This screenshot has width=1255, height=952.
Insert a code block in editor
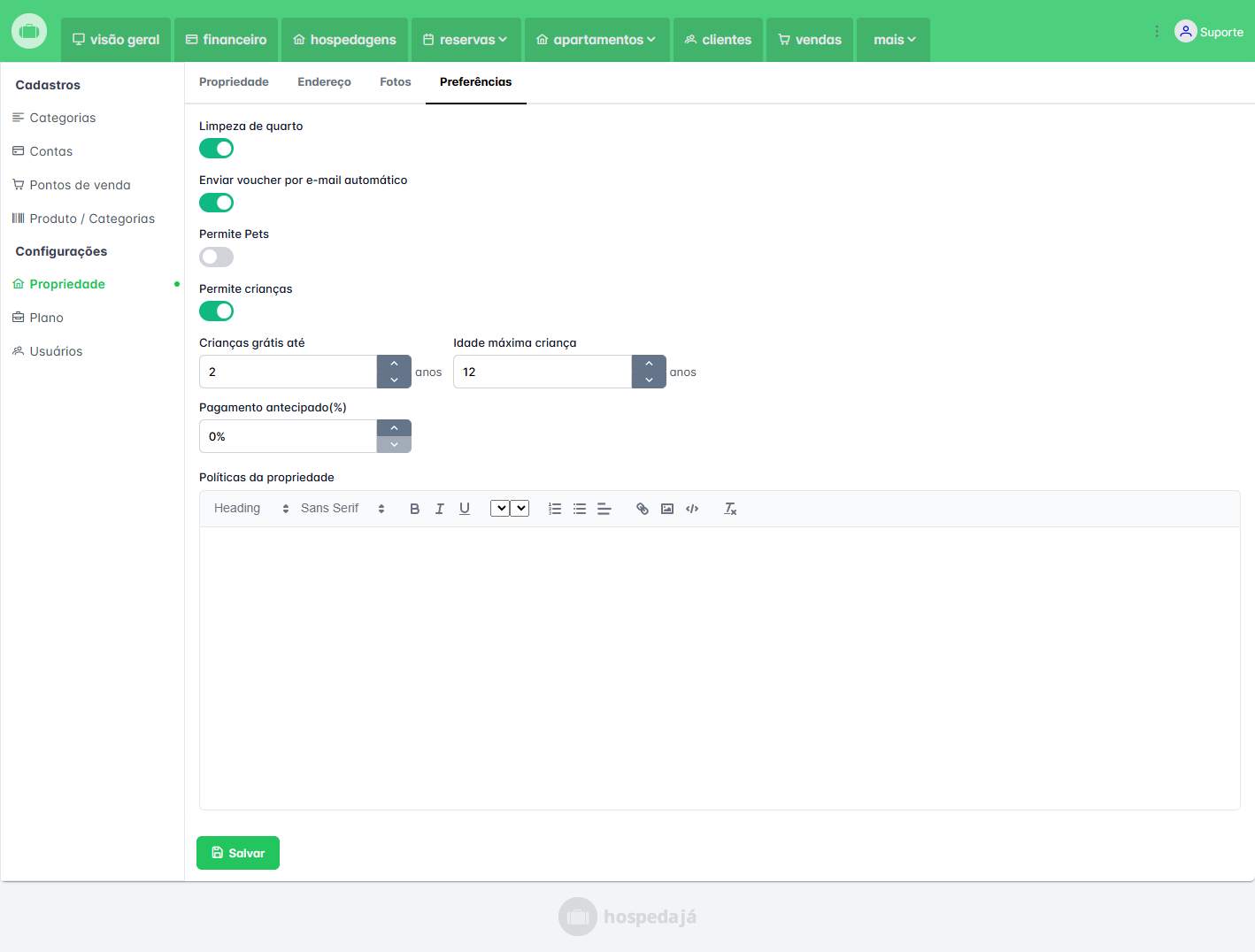click(x=692, y=509)
